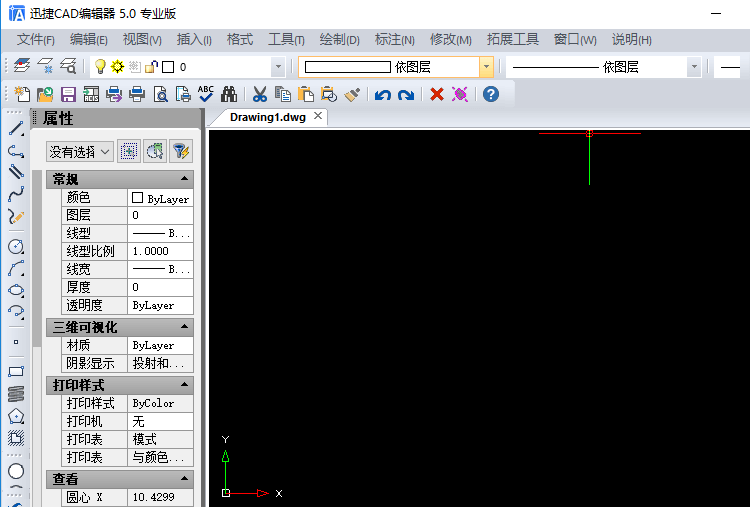Click the blue question mark Help icon
This screenshot has height=507, width=750.
click(490, 94)
